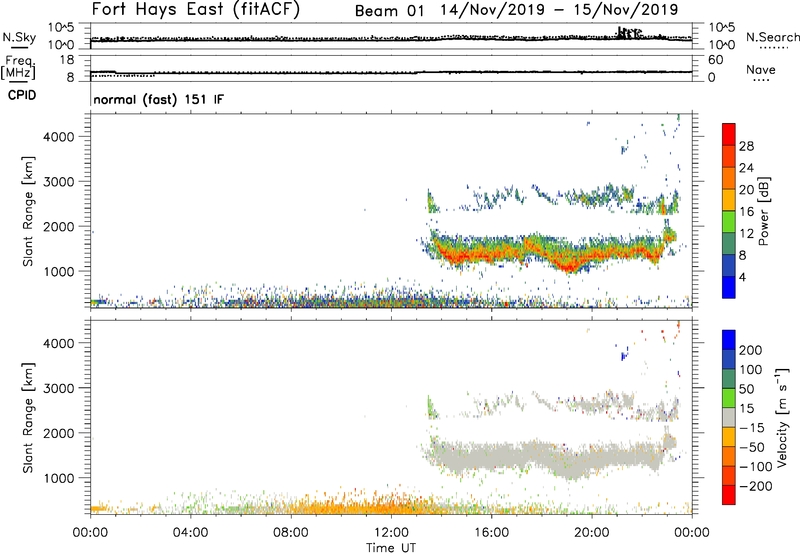800x554 pixels.
Task: Click the '04:00' time axis tick label
Action: tap(190, 533)
